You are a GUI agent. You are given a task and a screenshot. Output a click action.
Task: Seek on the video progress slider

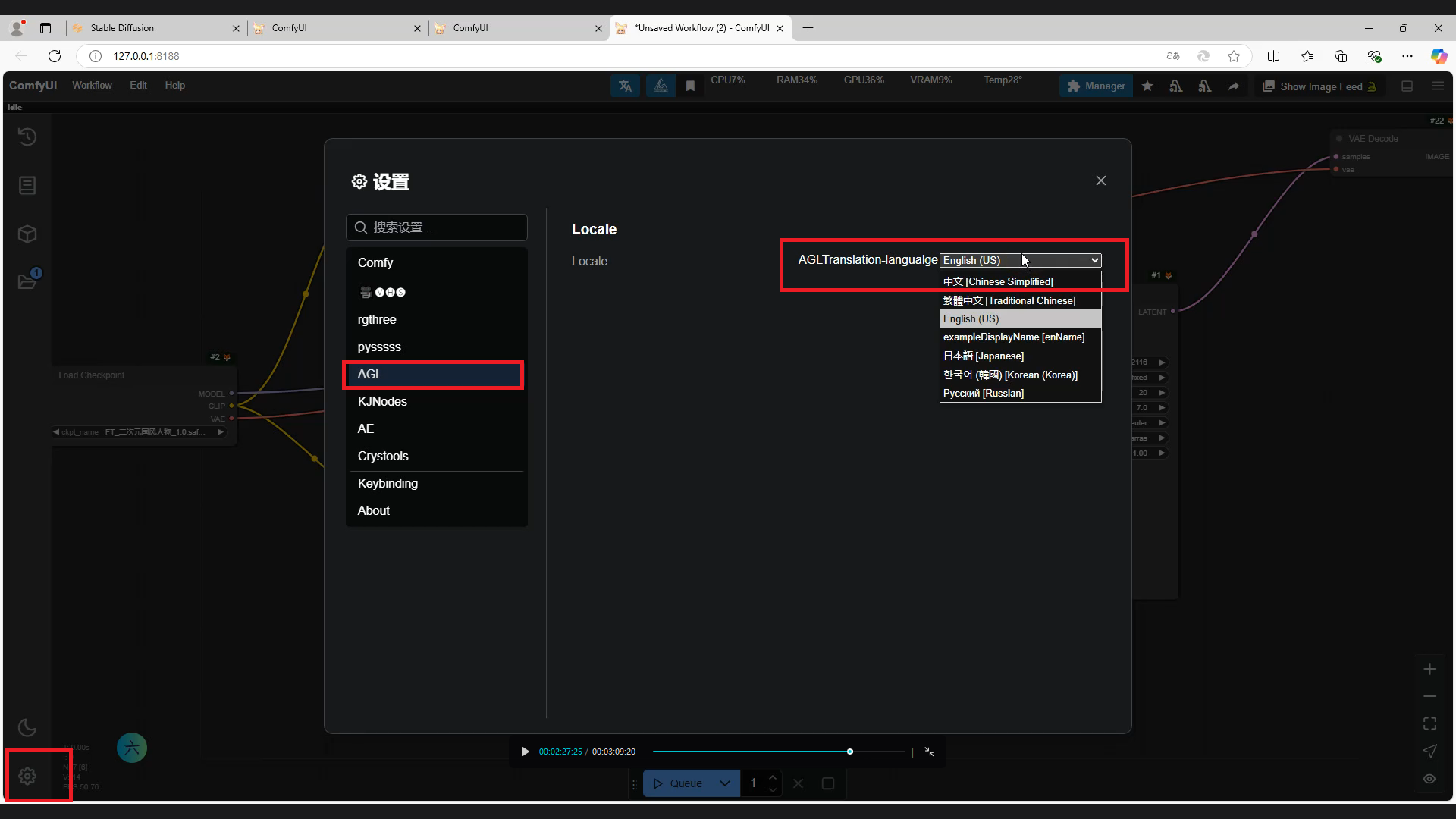coord(779,752)
